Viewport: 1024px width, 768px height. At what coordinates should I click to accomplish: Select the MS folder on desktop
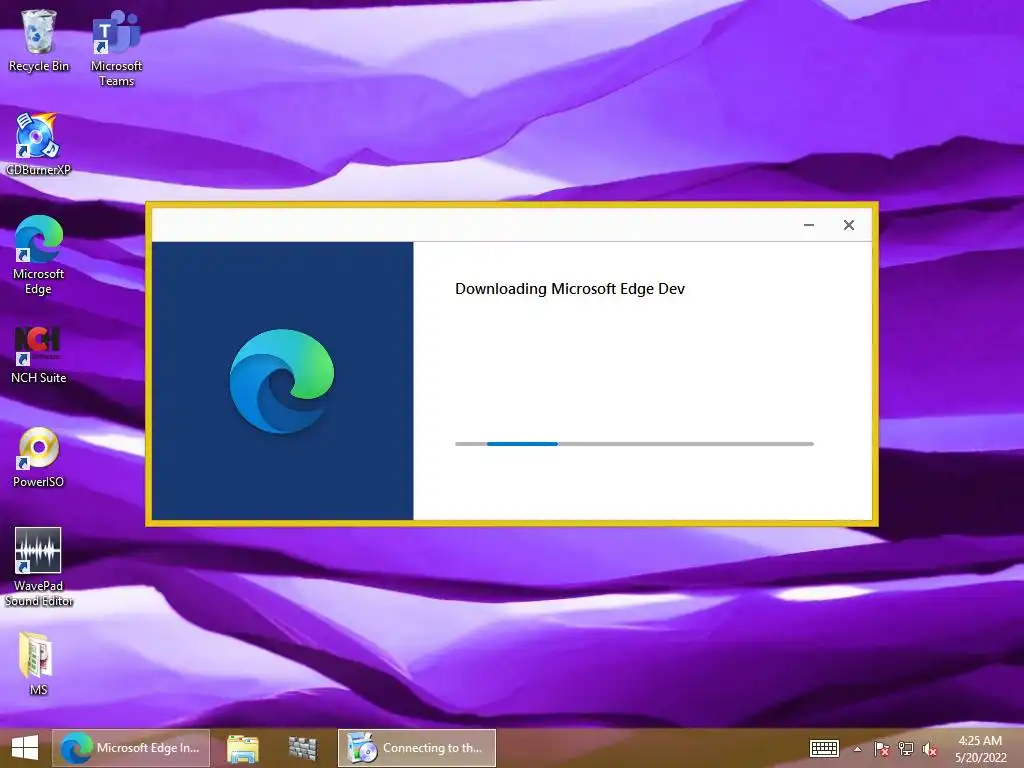pos(38,664)
